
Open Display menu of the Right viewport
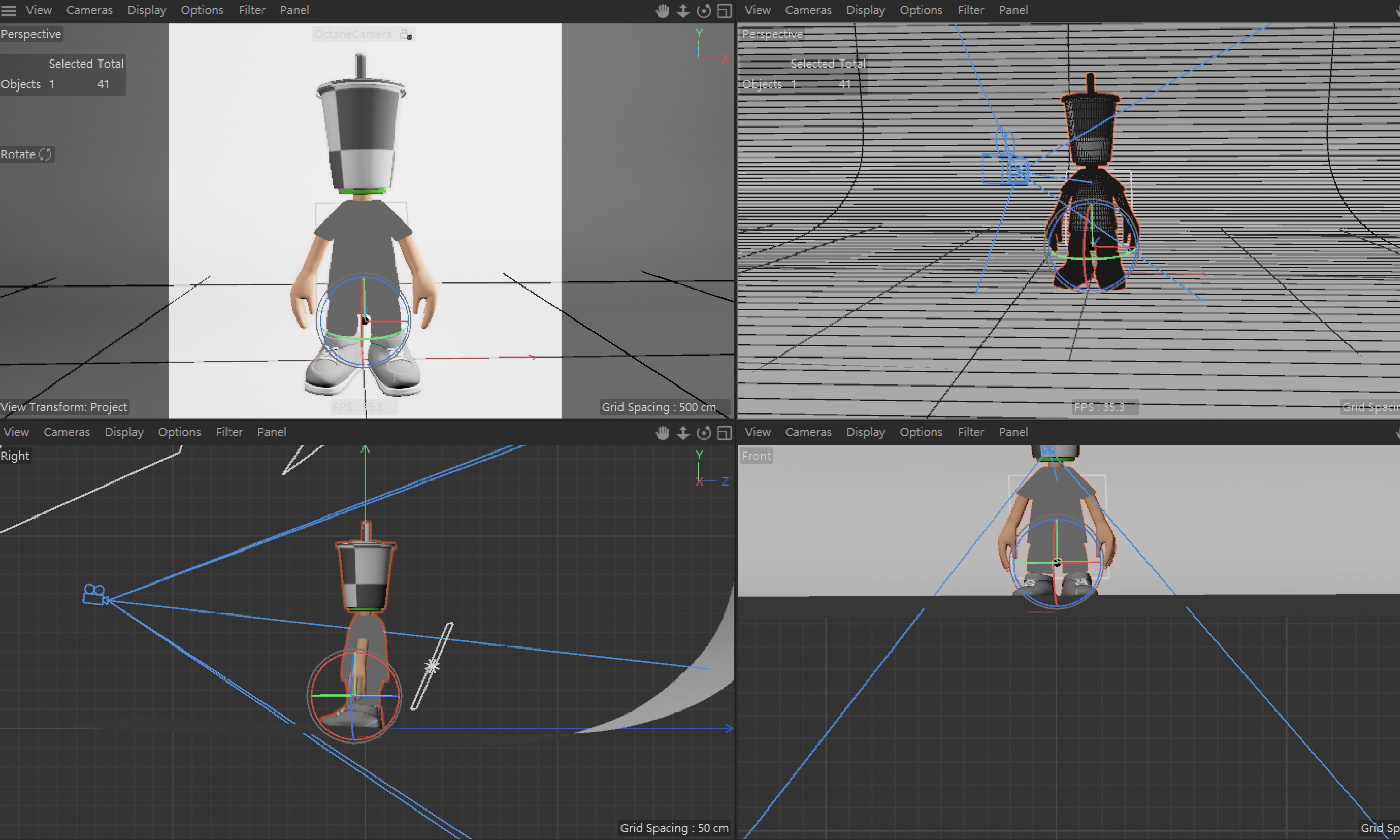[124, 432]
